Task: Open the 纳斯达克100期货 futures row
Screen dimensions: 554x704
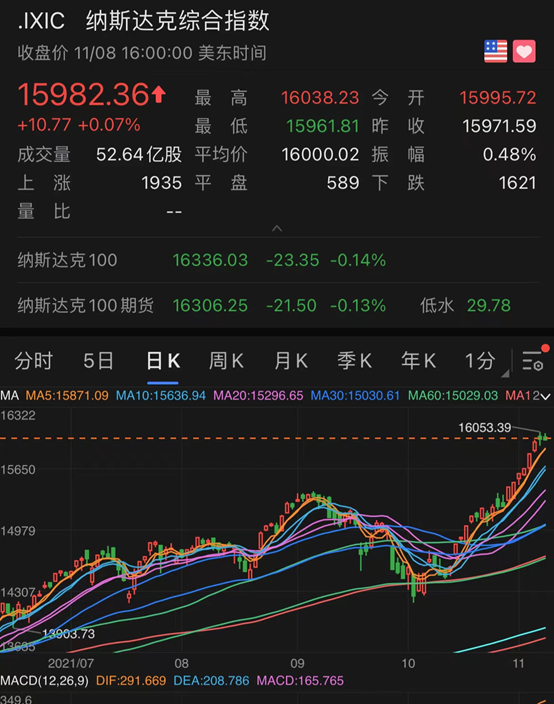Action: coord(277,306)
